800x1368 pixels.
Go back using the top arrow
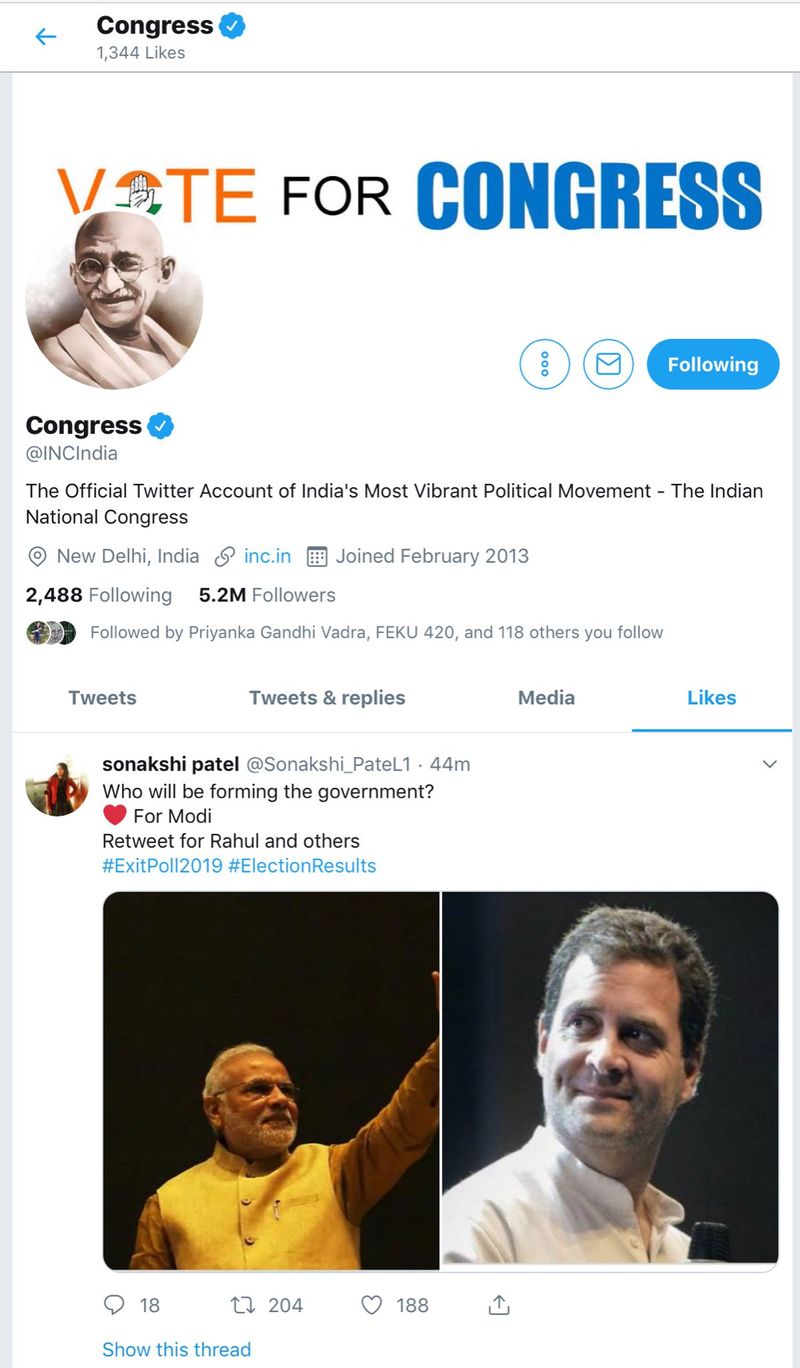point(45,37)
